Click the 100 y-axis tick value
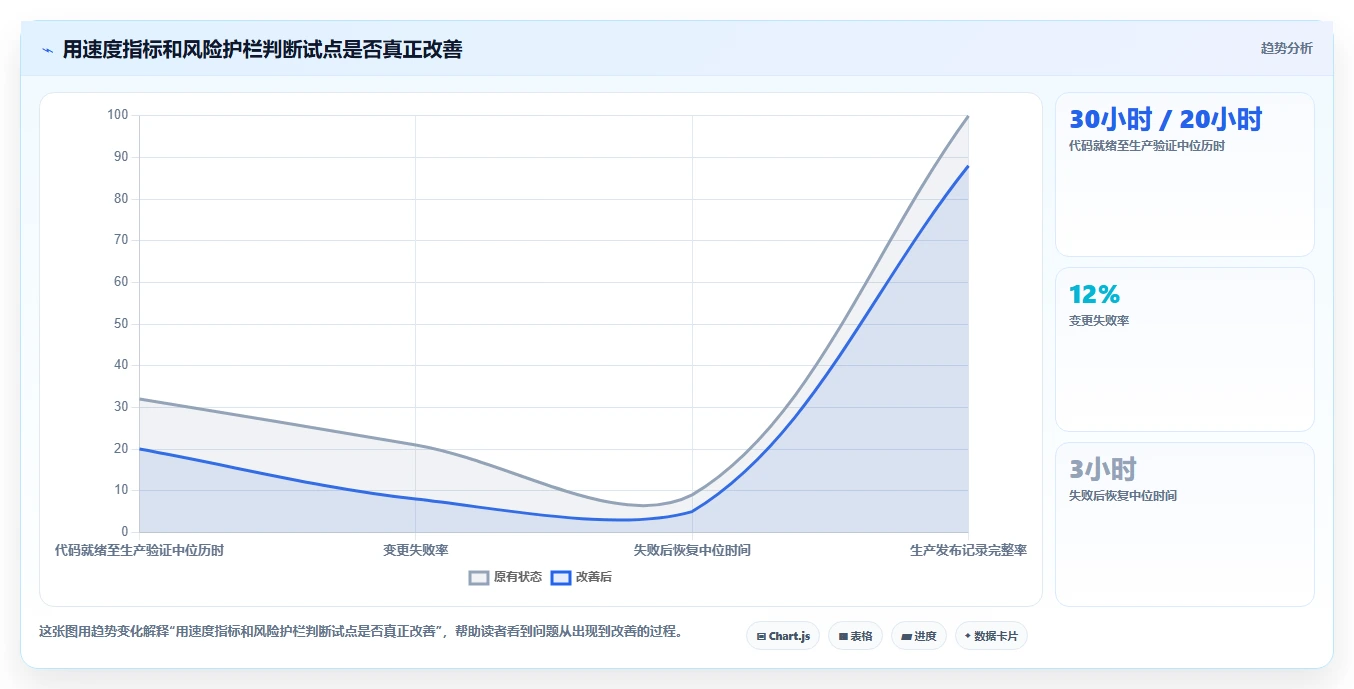The image size is (1354, 689). (x=118, y=115)
